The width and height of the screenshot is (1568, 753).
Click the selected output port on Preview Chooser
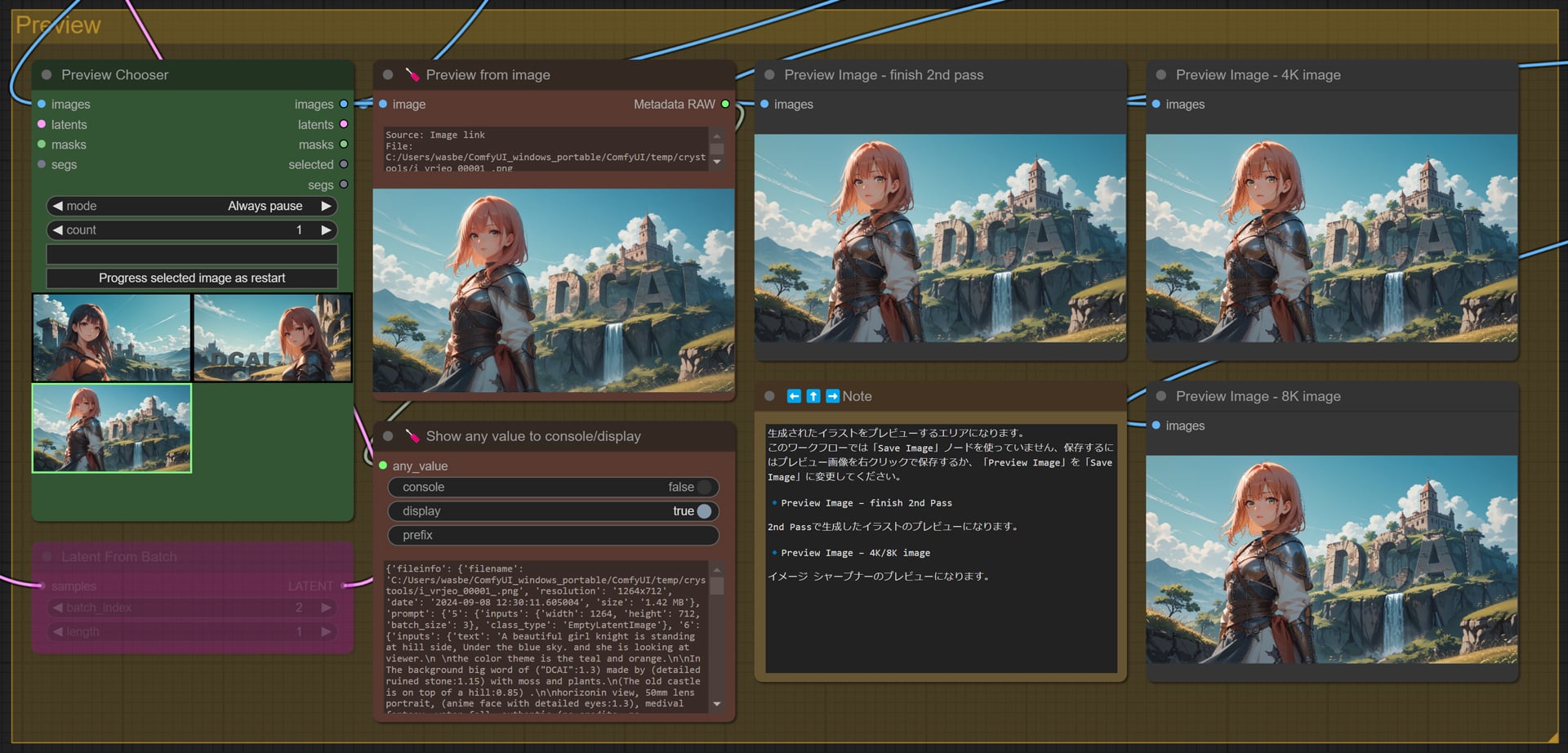tap(344, 164)
